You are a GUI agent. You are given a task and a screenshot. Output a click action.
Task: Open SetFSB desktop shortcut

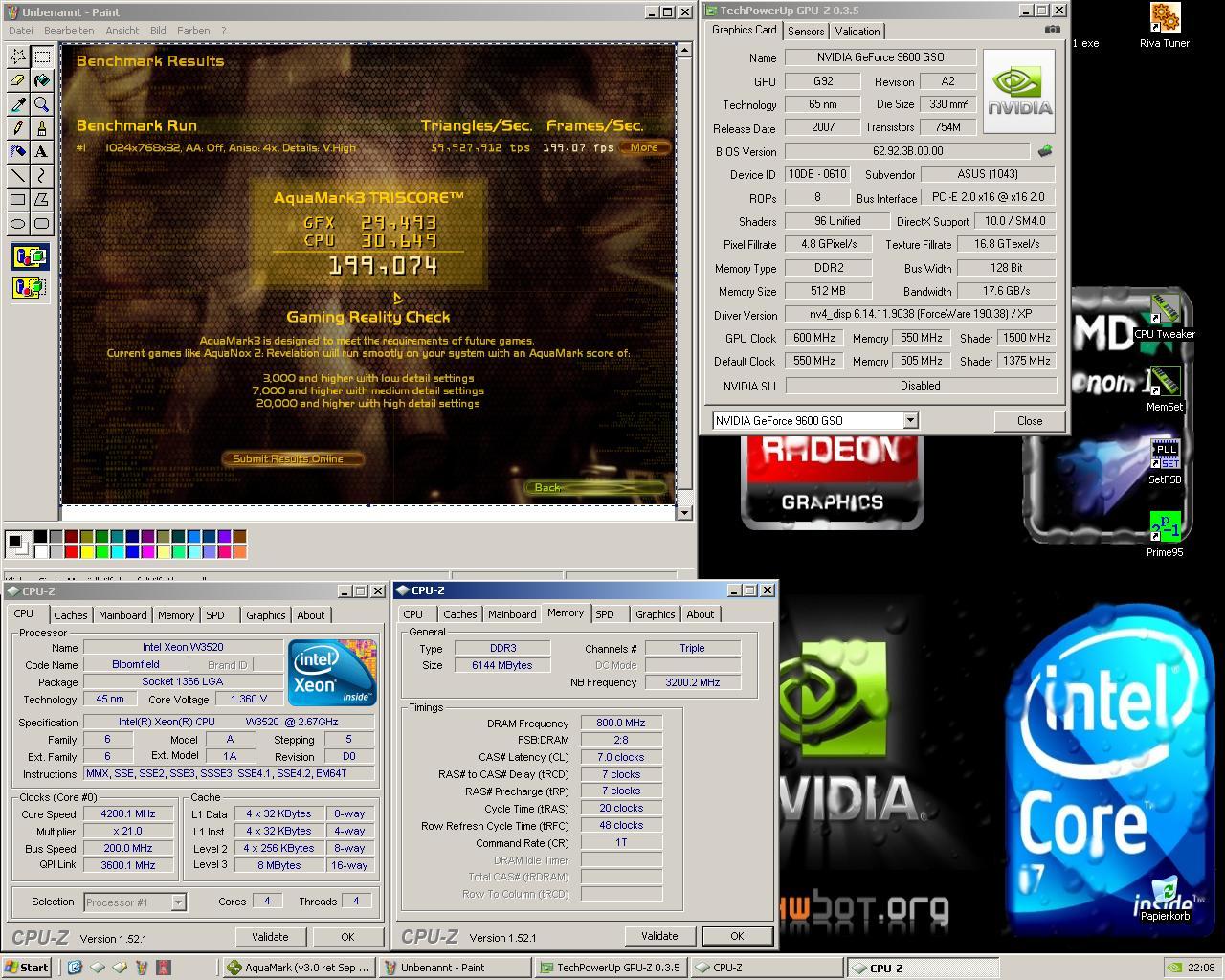coord(1164,462)
